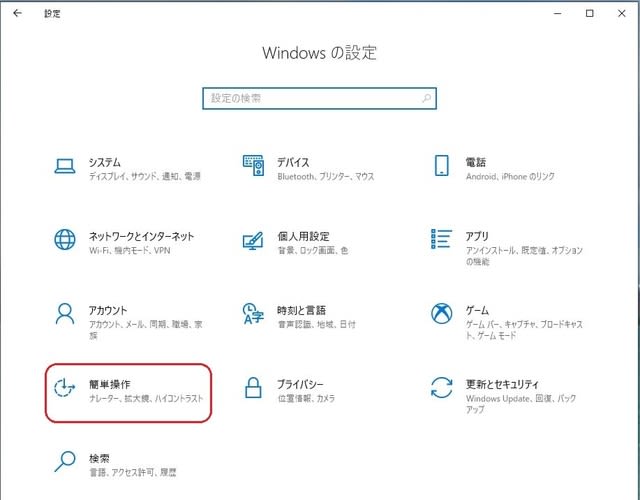640x500 pixels.
Task: Open ネットワークとインターネット title
Action: pos(142,236)
